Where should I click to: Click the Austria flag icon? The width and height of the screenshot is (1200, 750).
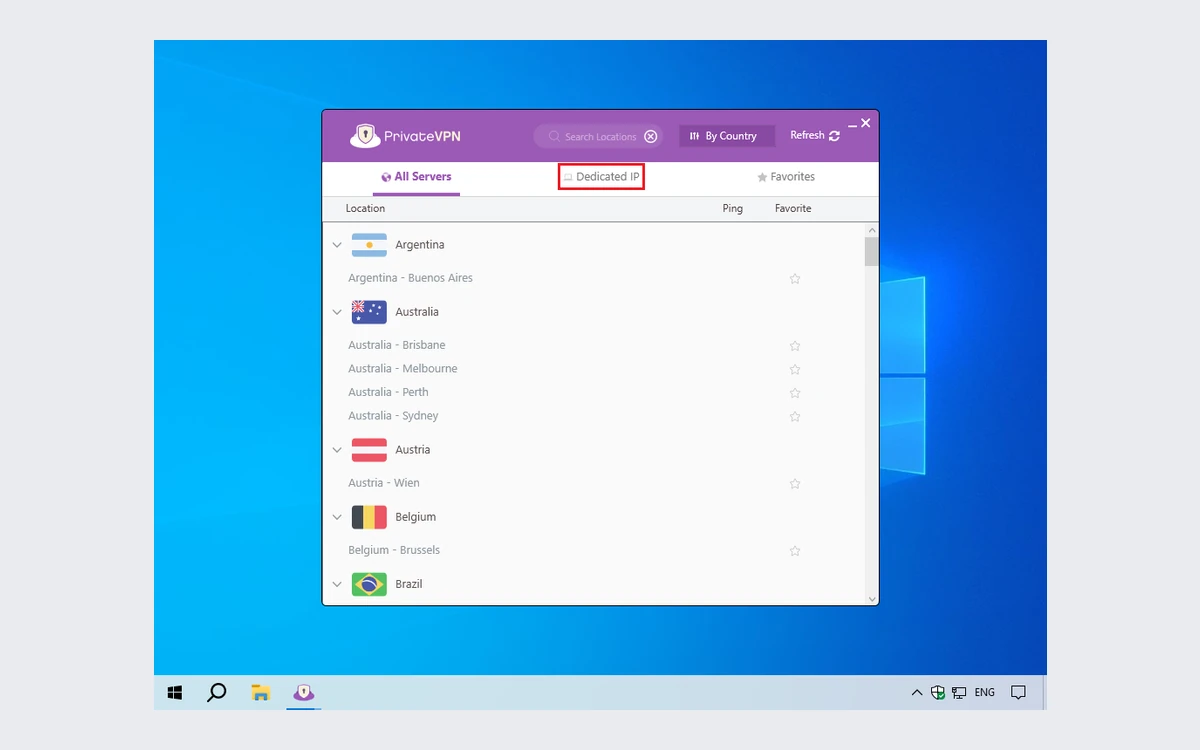369,450
